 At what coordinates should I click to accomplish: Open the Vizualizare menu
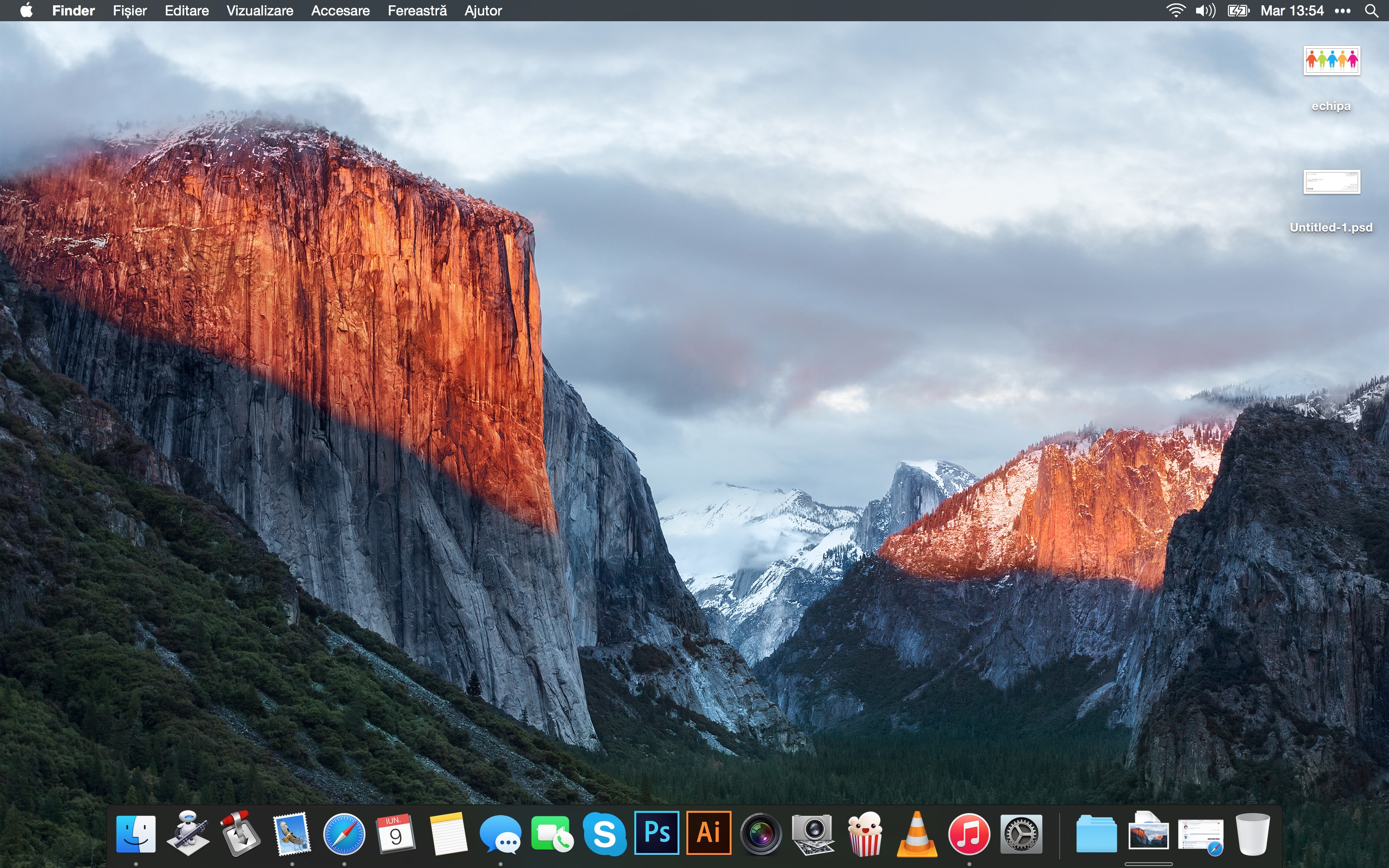pyautogui.click(x=259, y=11)
